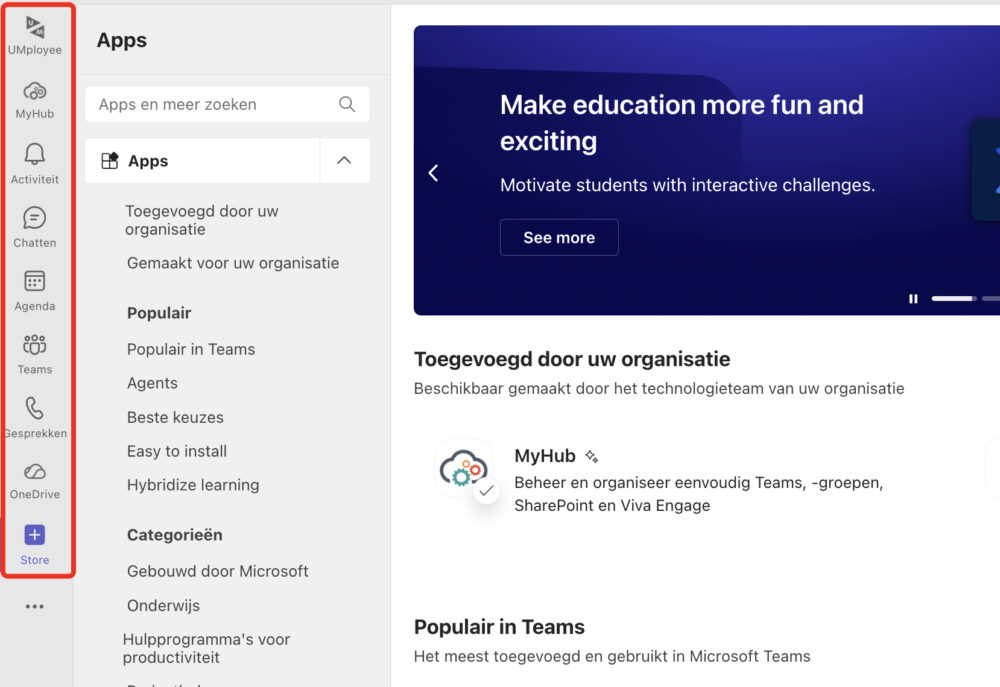Select the Apps section header
Screen dimensions: 1000x687
click(x=202, y=161)
